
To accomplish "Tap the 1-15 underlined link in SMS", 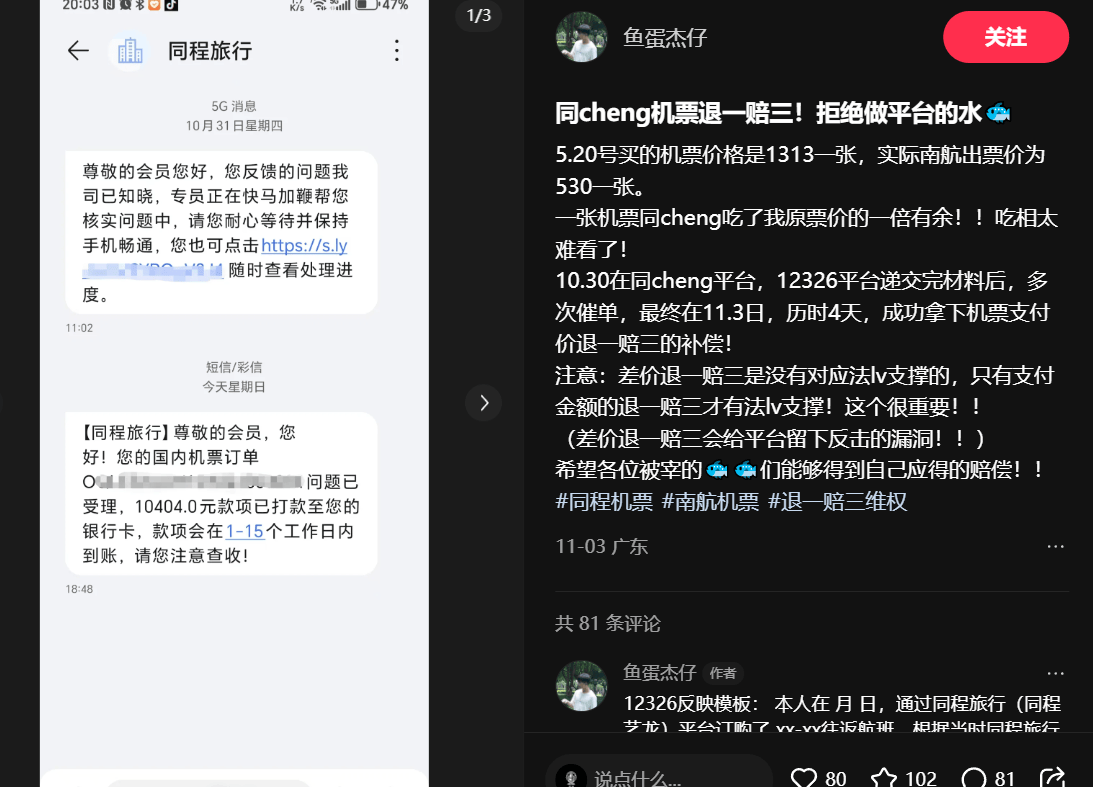I will [x=245, y=531].
